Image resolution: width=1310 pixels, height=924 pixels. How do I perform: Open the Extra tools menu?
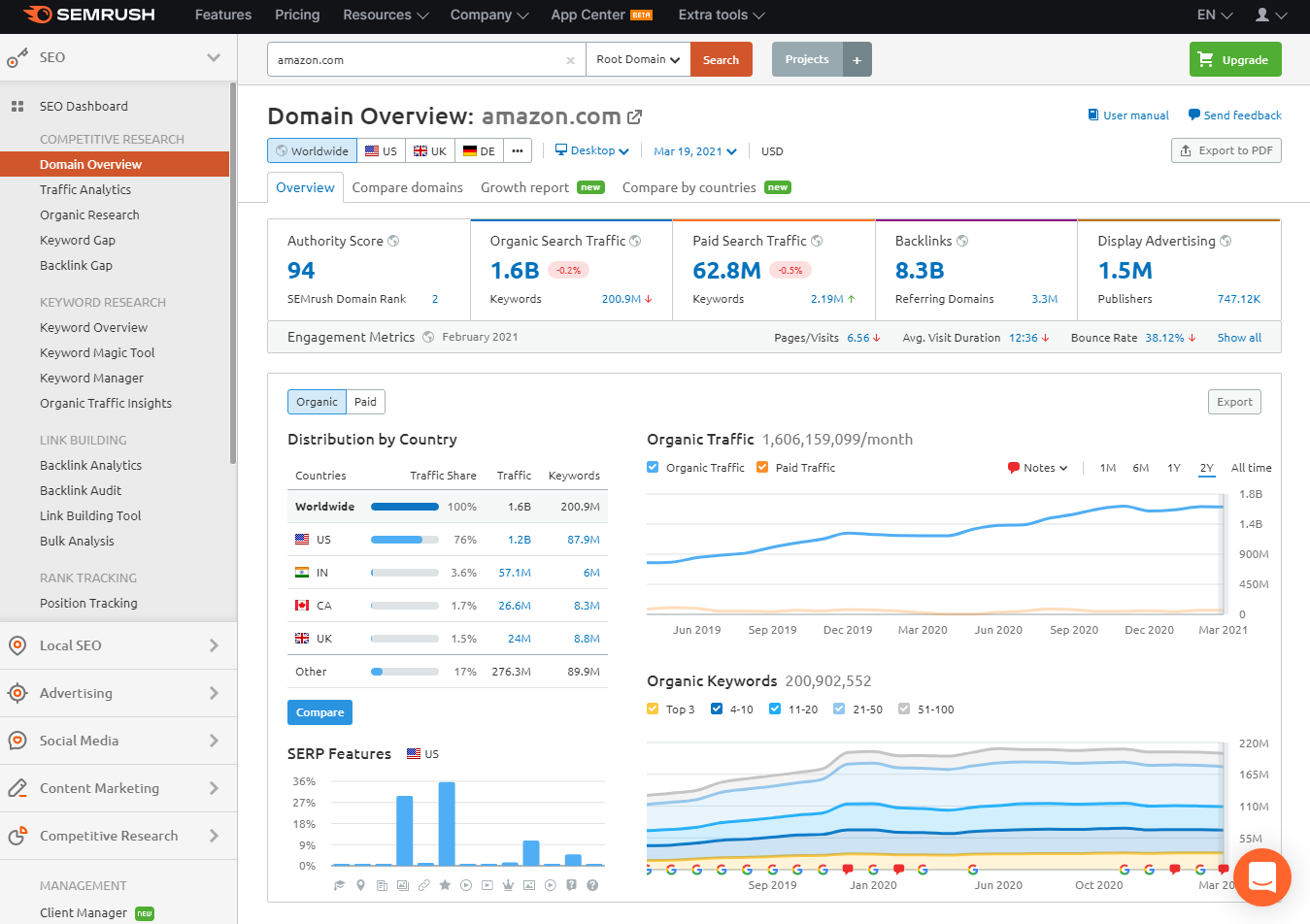722,15
